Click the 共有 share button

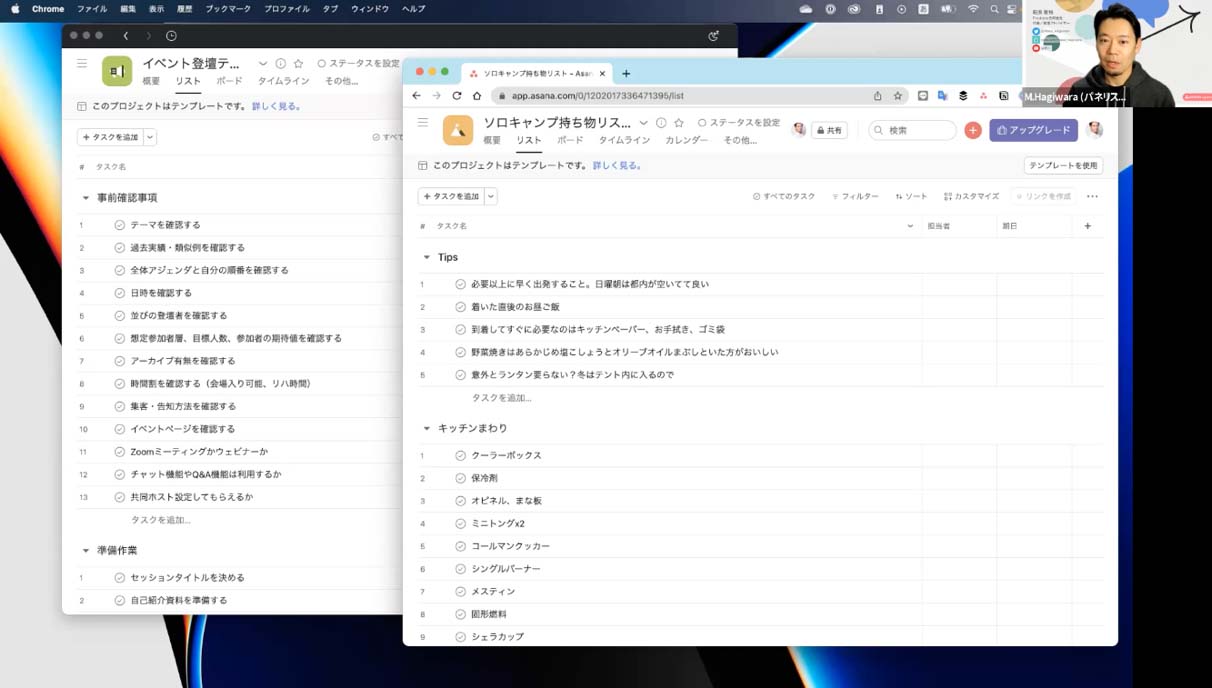(x=829, y=130)
